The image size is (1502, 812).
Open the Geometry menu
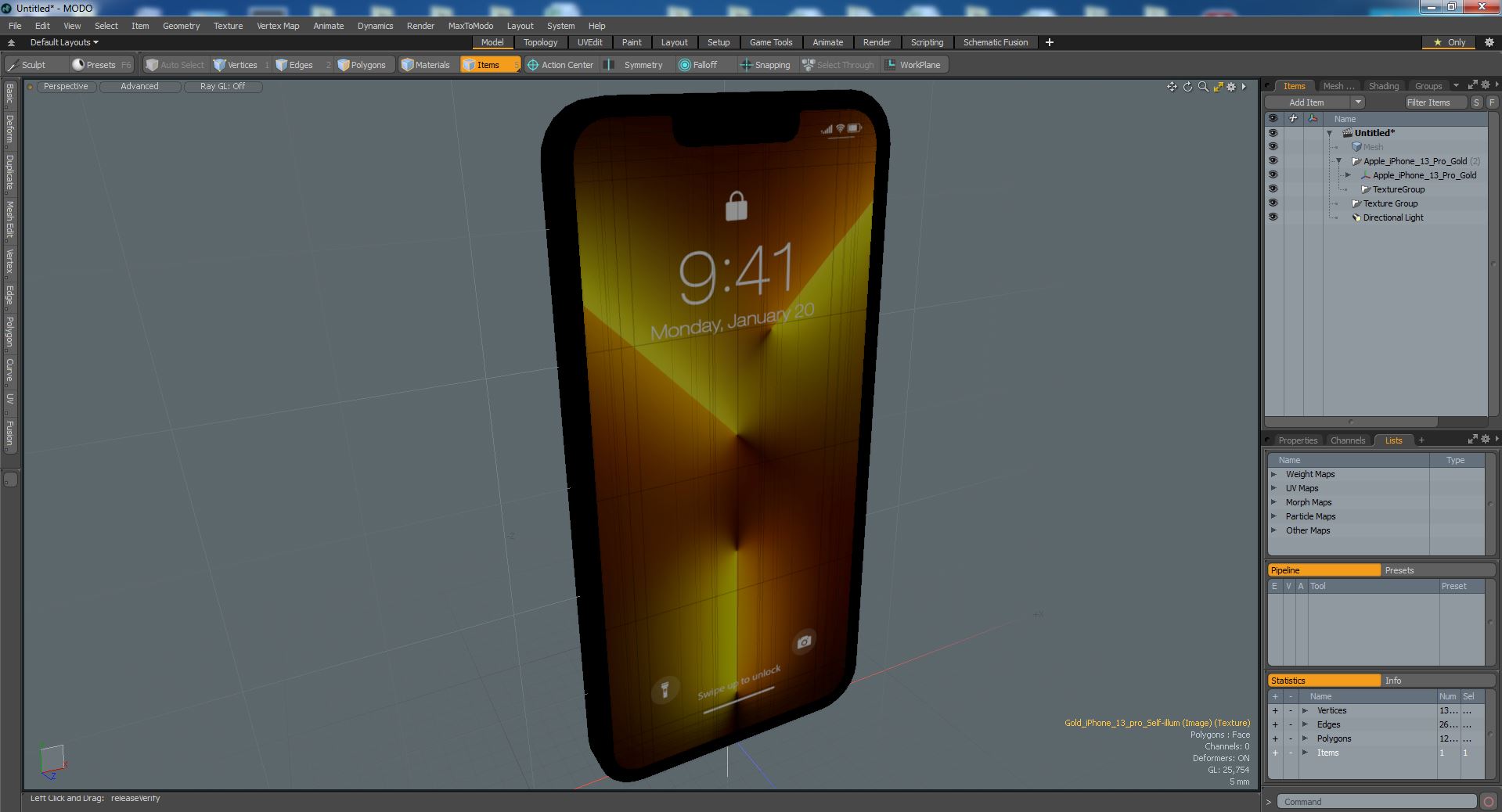pos(181,26)
